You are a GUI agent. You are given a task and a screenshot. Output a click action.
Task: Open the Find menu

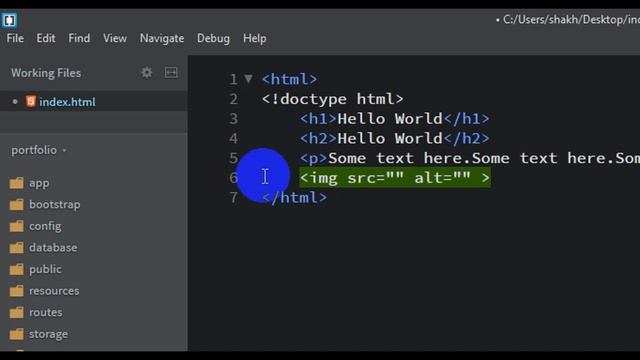[79, 38]
